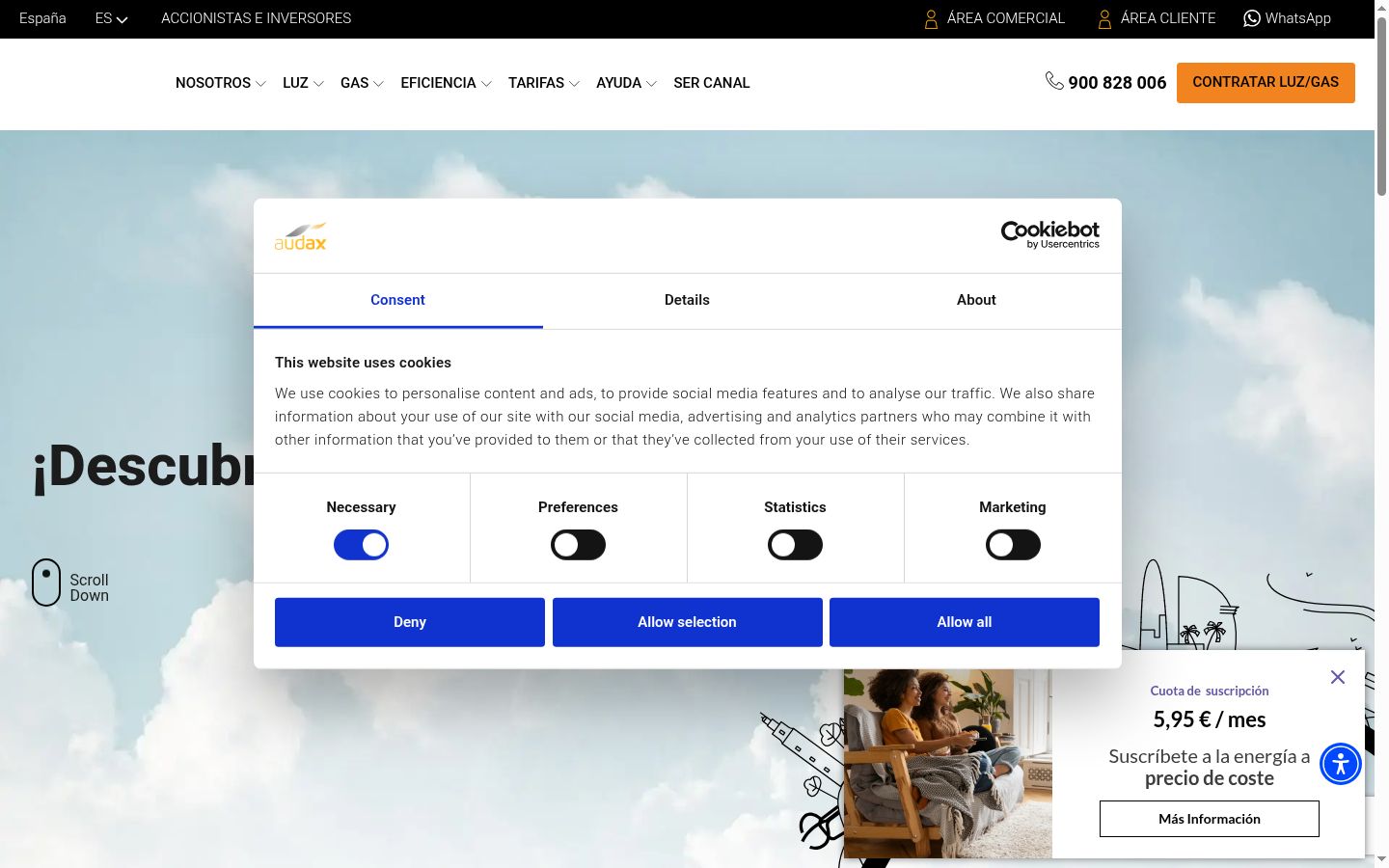This screenshot has height=868, width=1389.
Task: Expand the TARIFAS menu
Action: (544, 83)
